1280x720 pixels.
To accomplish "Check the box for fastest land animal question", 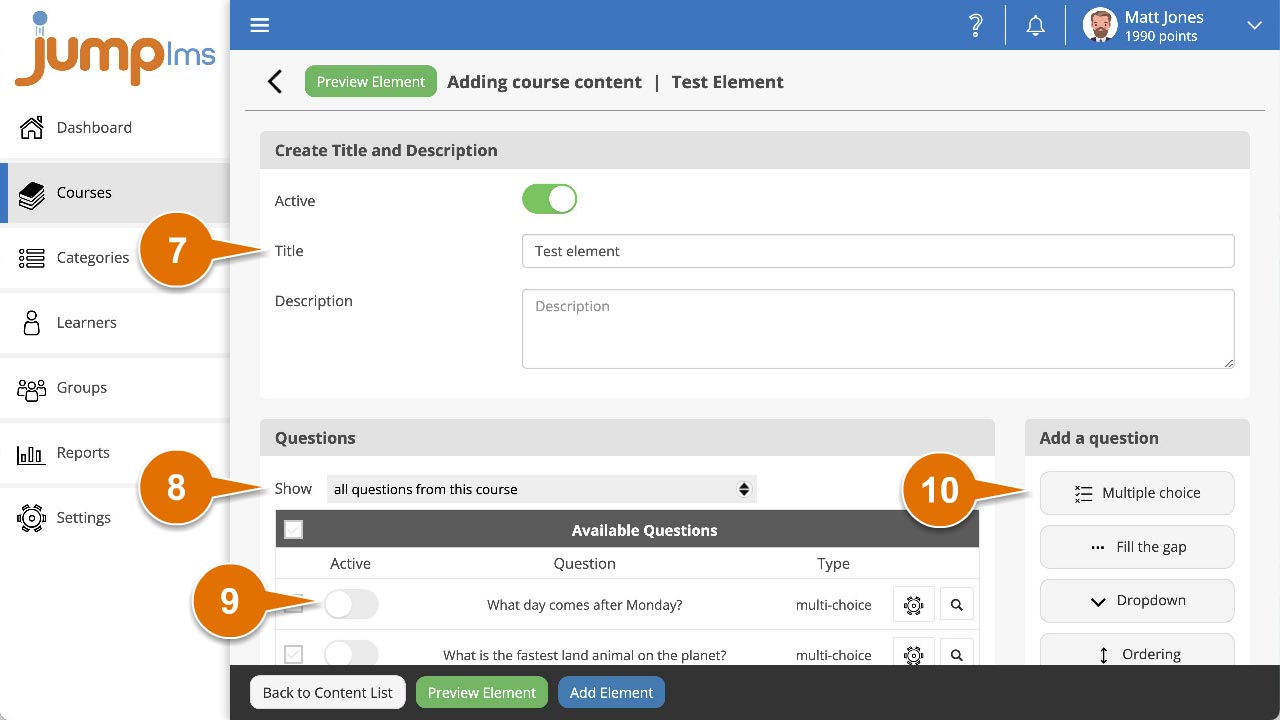I will pos(293,654).
